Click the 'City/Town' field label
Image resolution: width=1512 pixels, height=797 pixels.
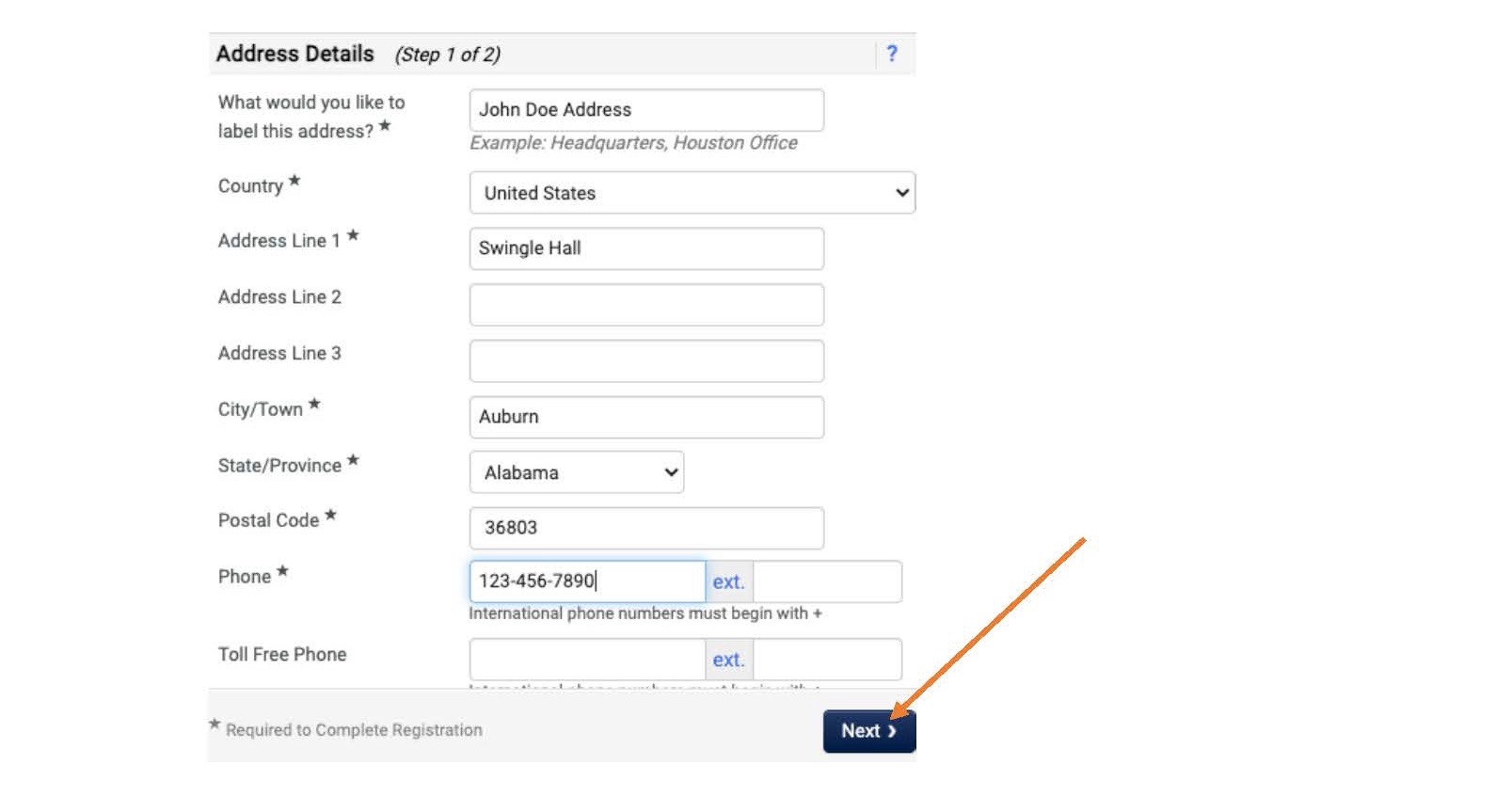260,409
